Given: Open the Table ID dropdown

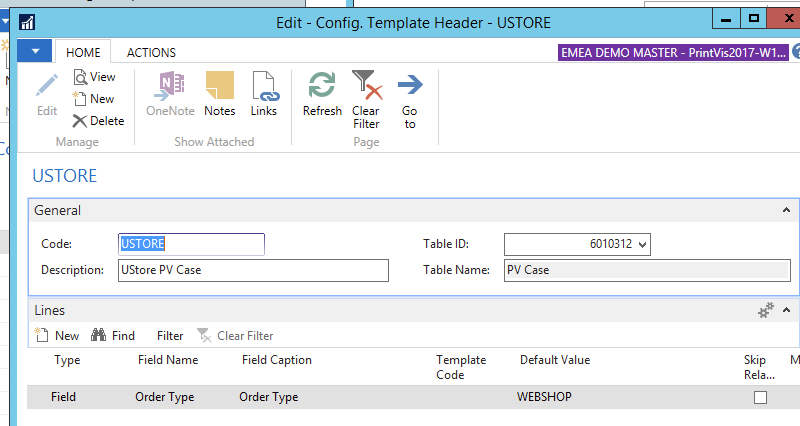Looking at the screenshot, I should click(x=642, y=244).
